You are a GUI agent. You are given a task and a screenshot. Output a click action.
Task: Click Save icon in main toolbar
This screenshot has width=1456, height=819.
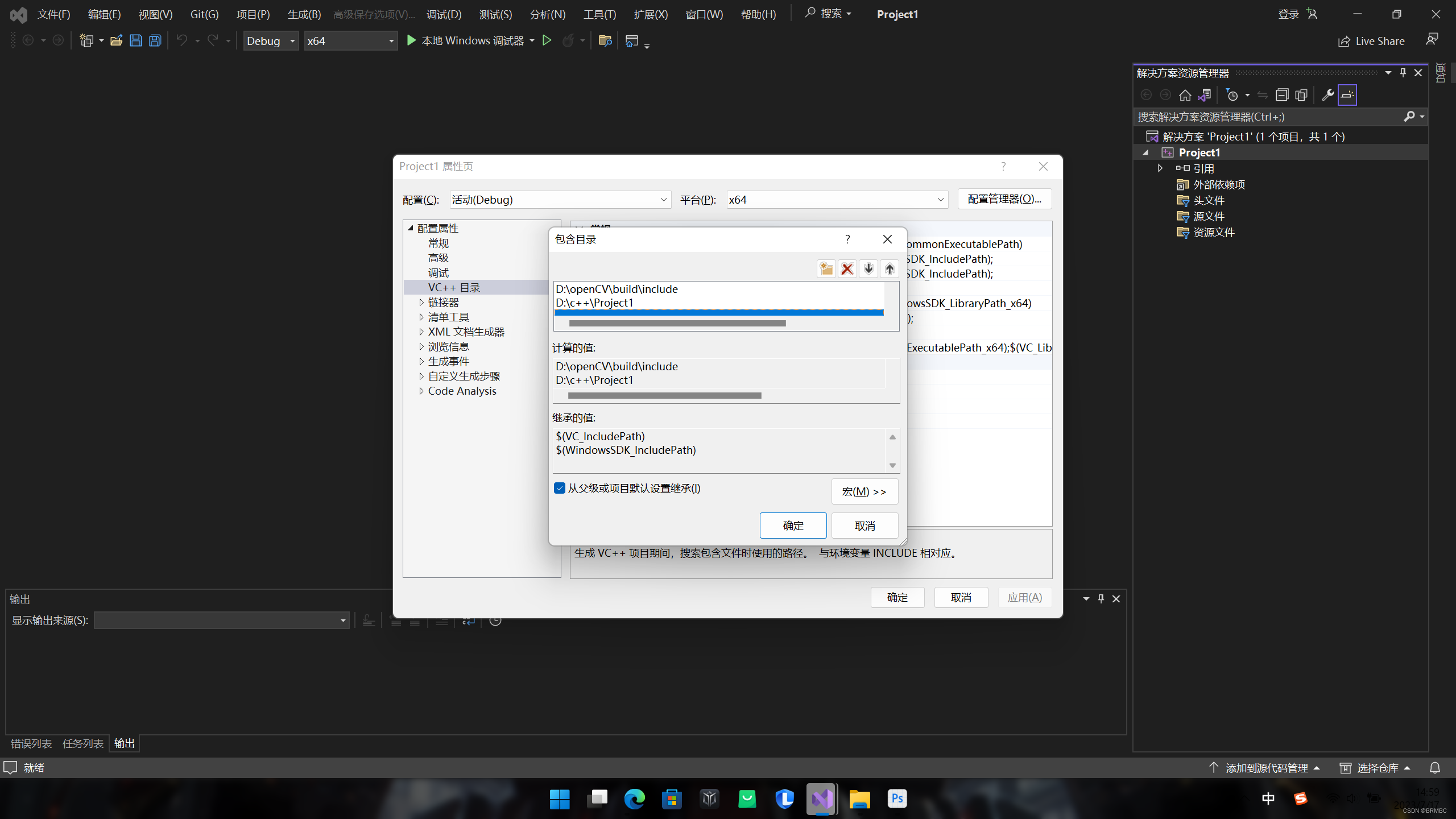coord(135,40)
